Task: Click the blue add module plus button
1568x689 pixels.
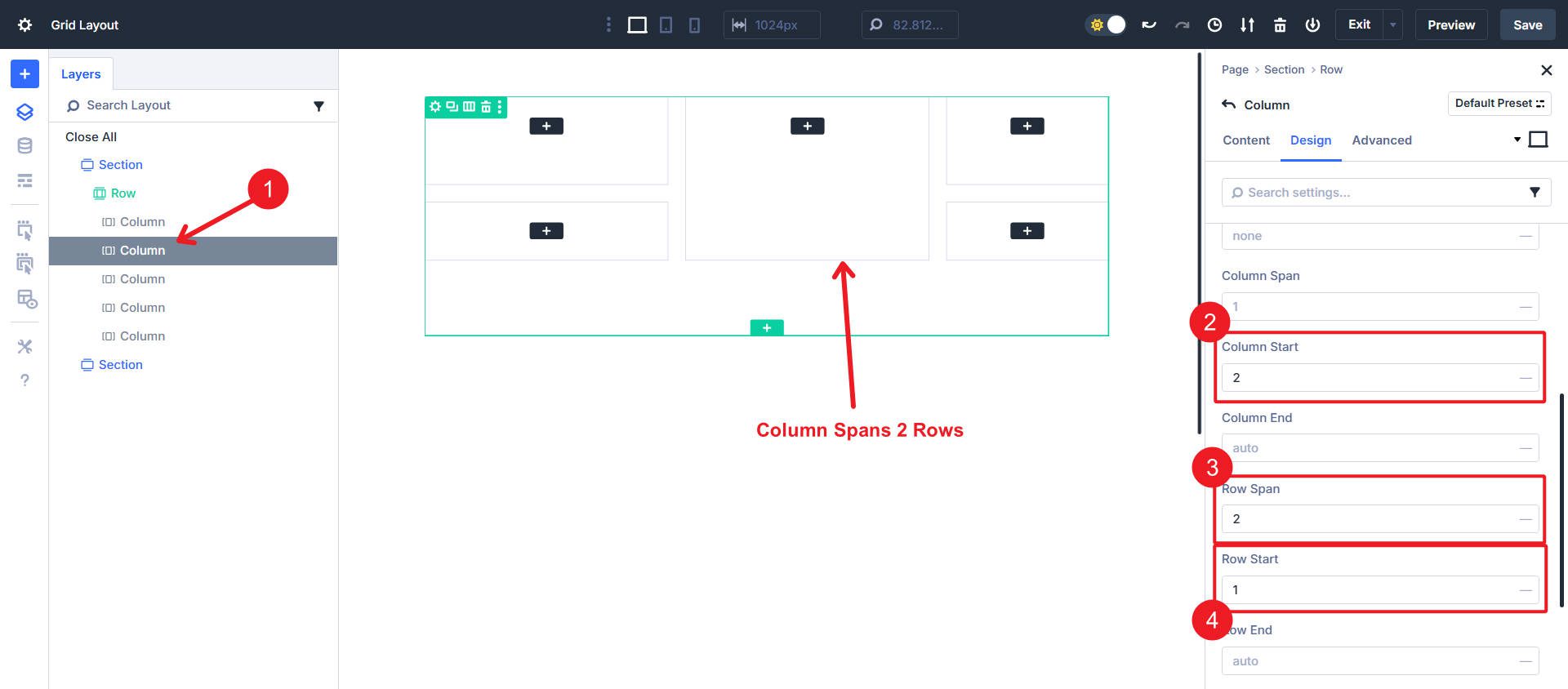Action: coord(24,74)
